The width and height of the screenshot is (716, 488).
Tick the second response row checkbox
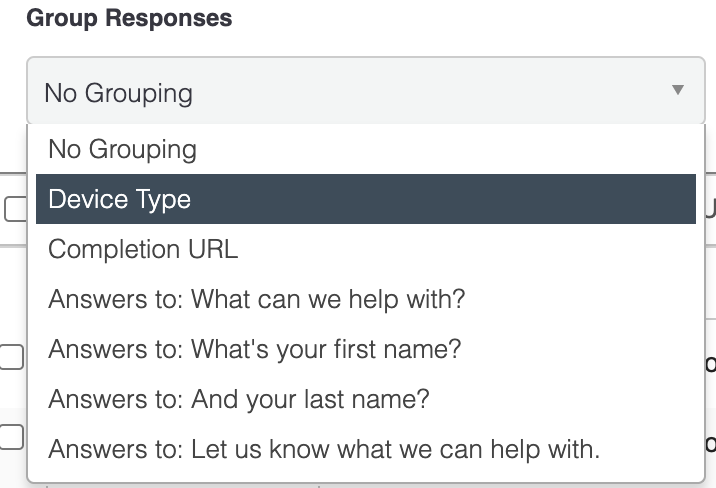pos(12,436)
